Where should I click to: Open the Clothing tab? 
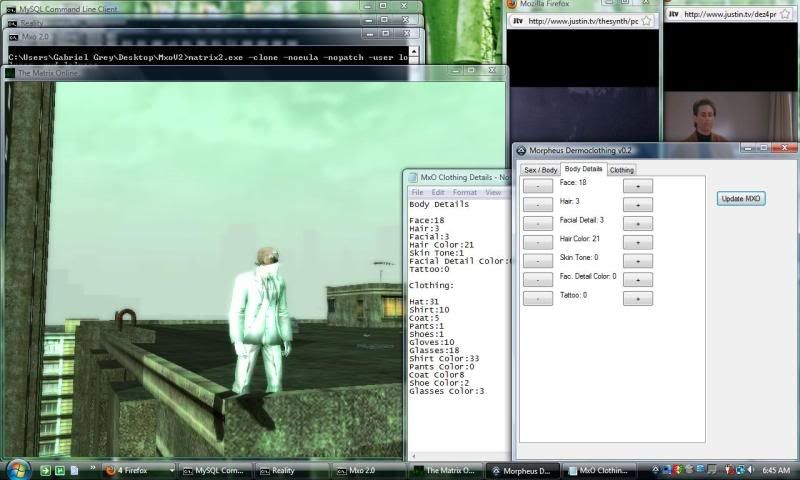pyautogui.click(x=621, y=170)
